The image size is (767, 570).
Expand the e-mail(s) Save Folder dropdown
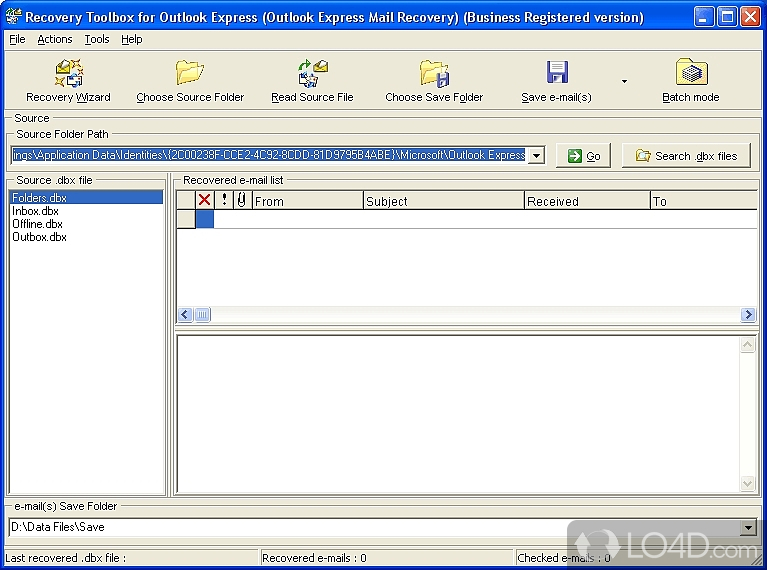coord(748,527)
